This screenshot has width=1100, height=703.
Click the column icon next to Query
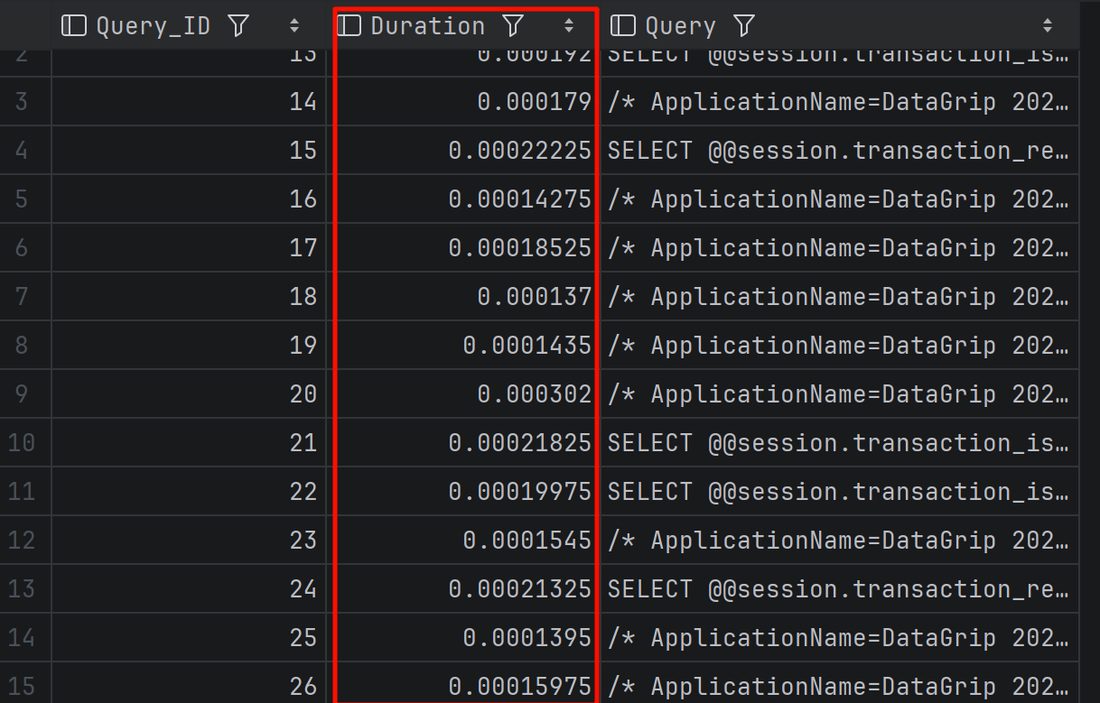[x=623, y=26]
